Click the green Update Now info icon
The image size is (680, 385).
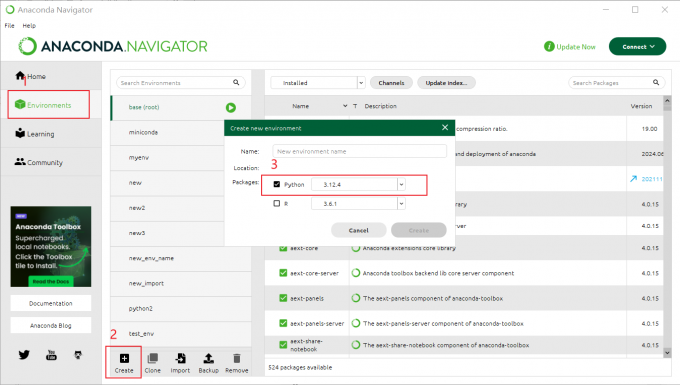point(549,46)
